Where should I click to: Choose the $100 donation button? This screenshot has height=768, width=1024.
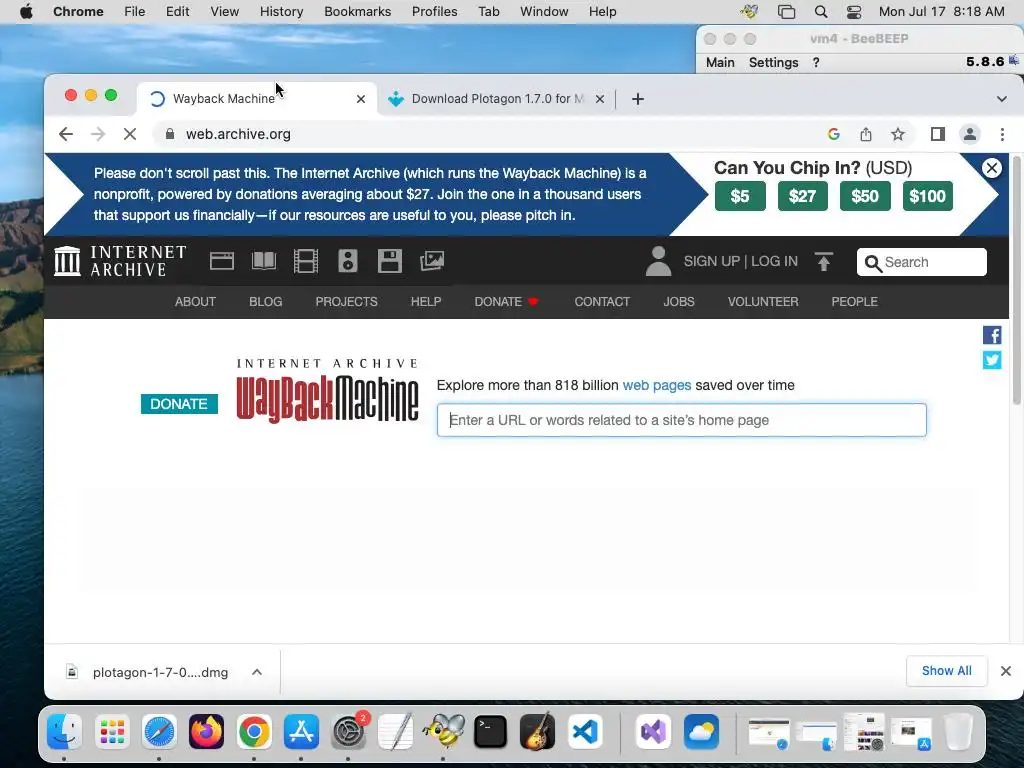click(927, 196)
